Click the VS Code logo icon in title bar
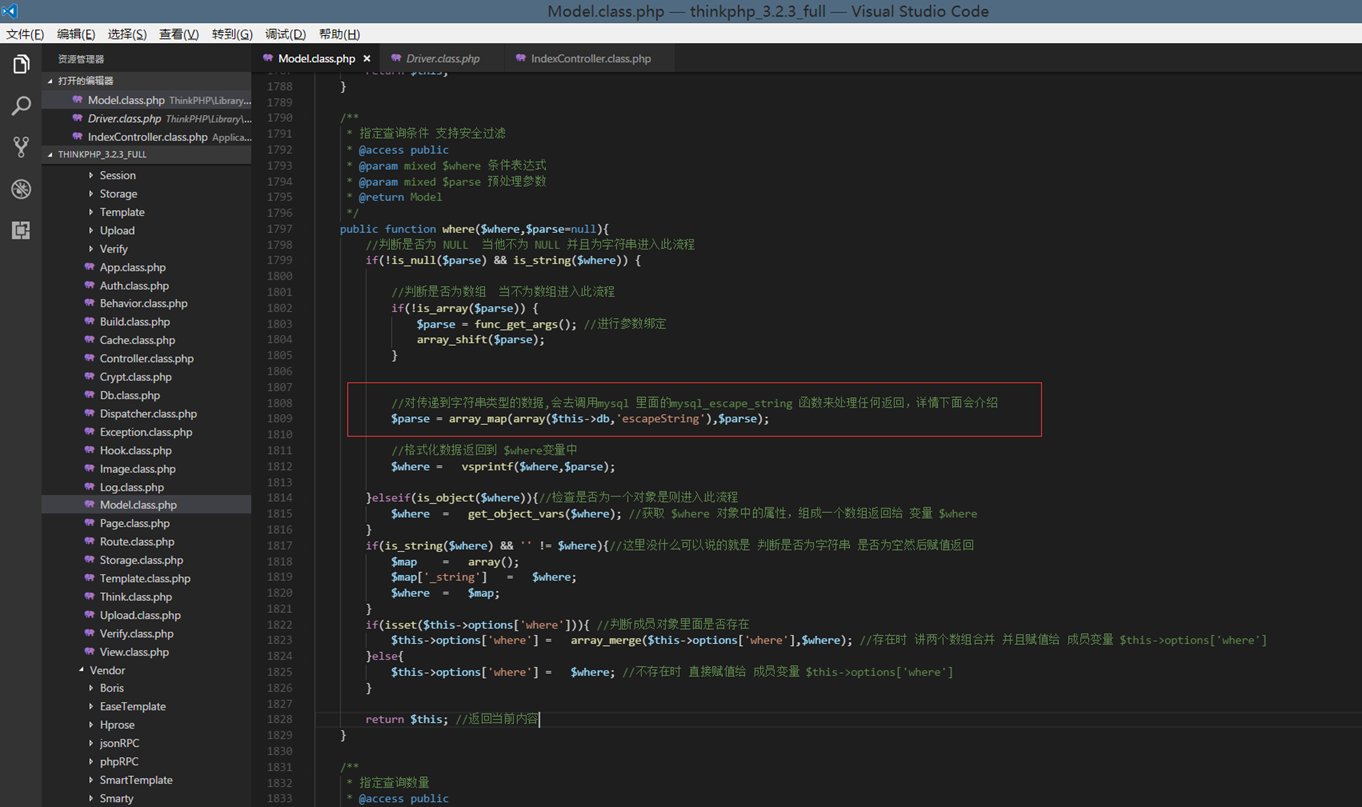This screenshot has width=1362, height=807. pos(10,11)
